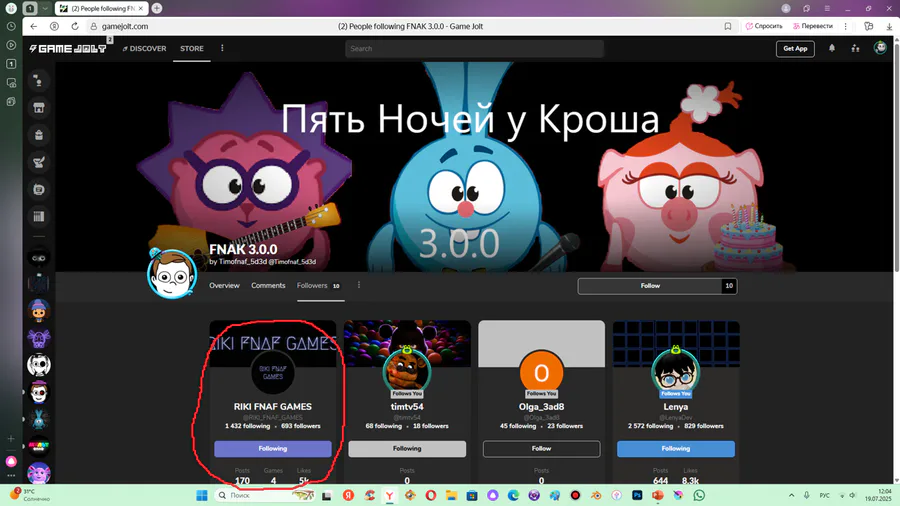The height and width of the screenshot is (506, 900).
Task: Open Opera browser from the taskbar
Action: click(x=430, y=495)
